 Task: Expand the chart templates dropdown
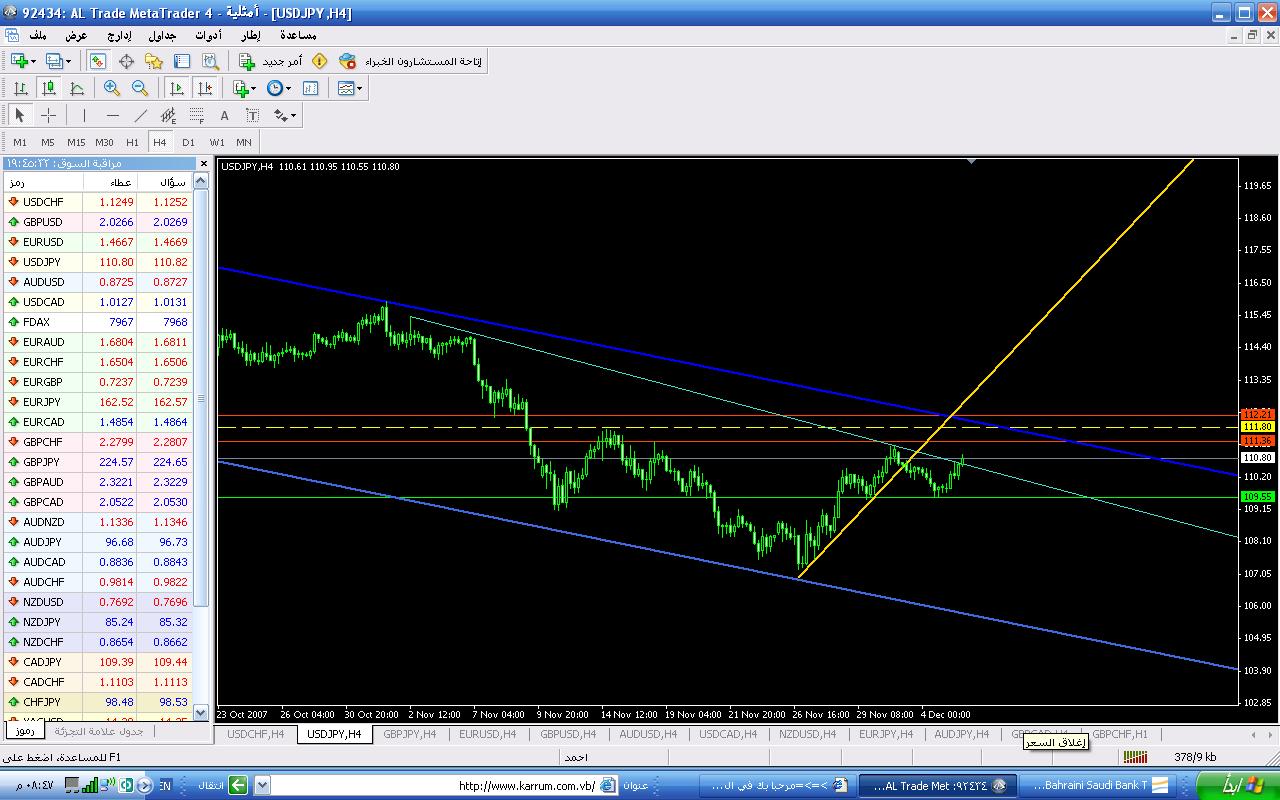pyautogui.click(x=350, y=88)
